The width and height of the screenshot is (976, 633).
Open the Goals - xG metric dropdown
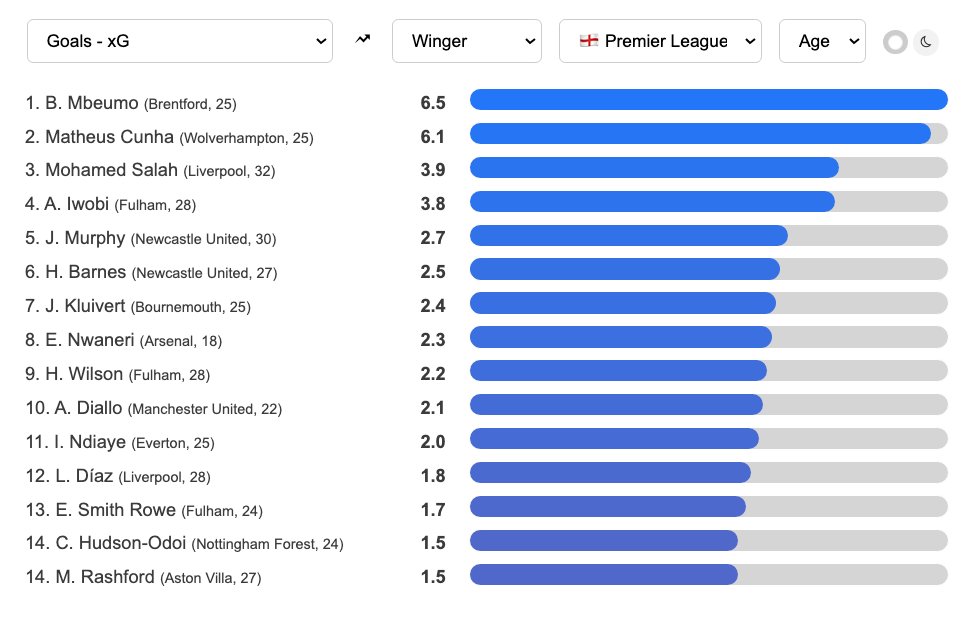pyautogui.click(x=180, y=41)
